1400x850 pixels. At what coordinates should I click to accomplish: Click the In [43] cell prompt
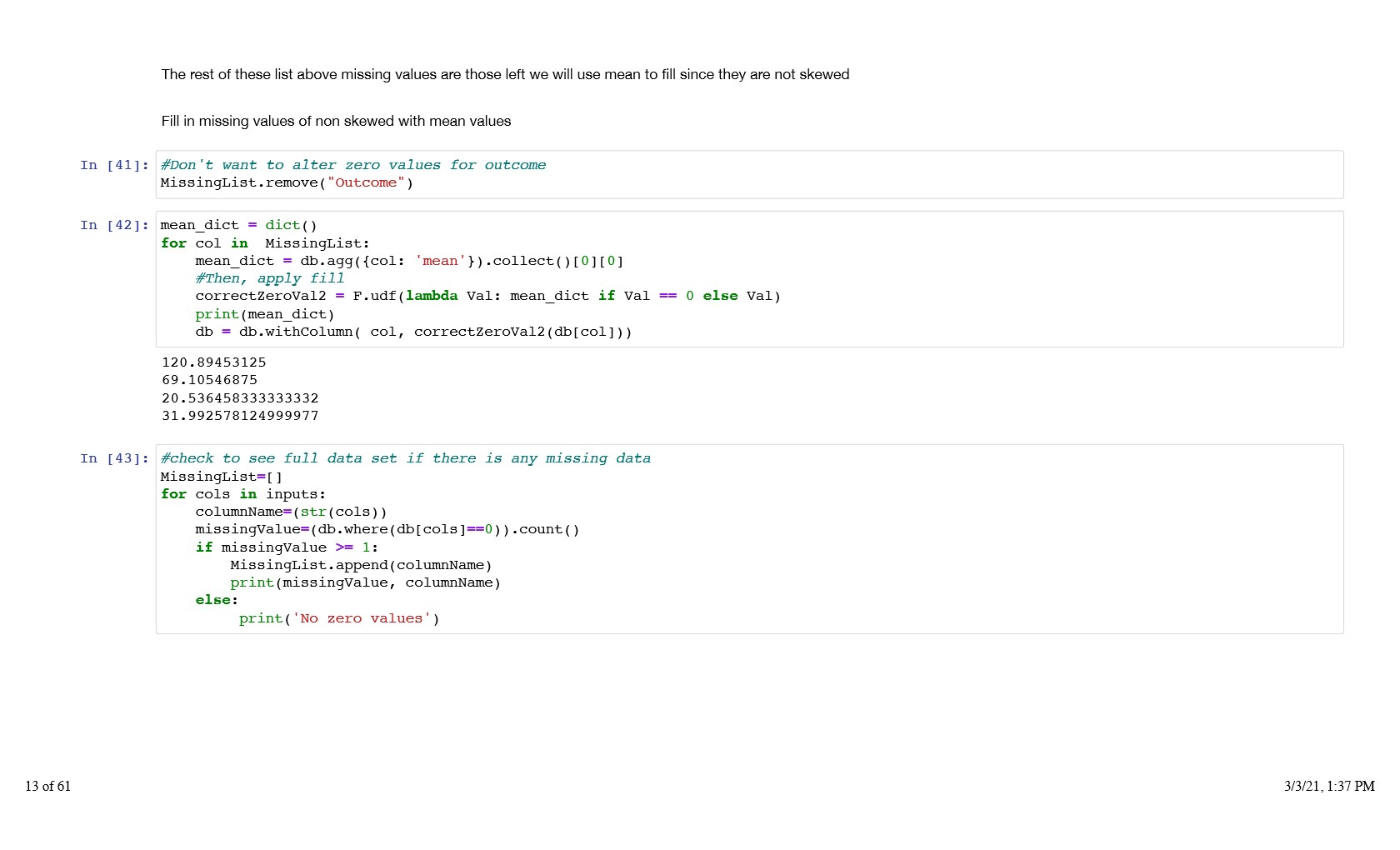[x=114, y=458]
